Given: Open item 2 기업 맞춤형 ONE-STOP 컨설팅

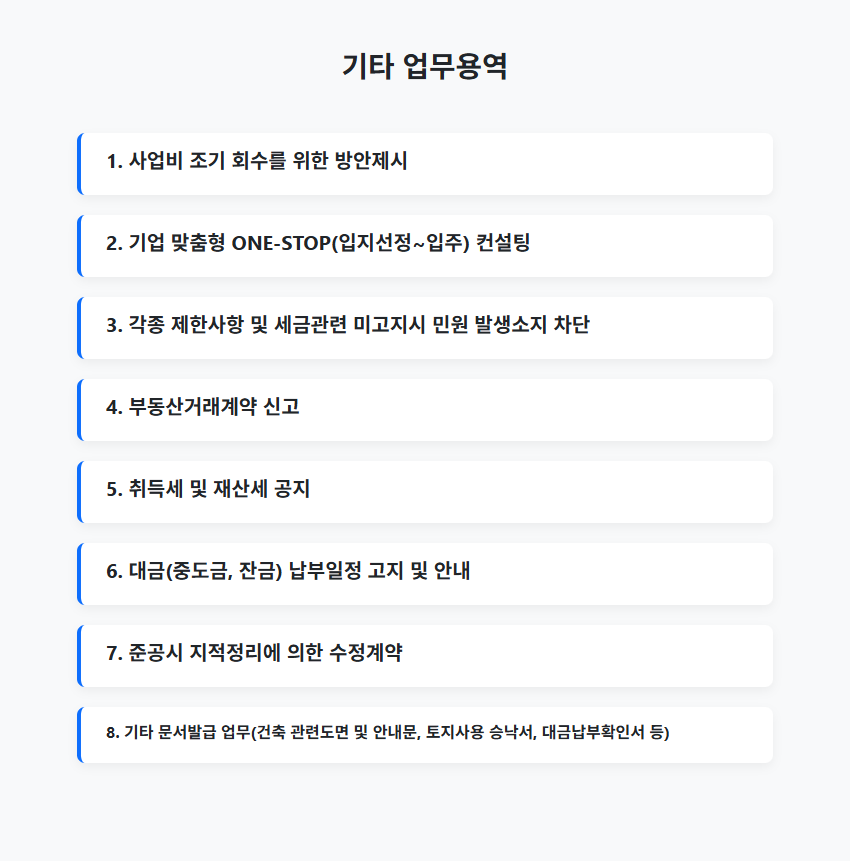Looking at the screenshot, I should click(425, 246).
